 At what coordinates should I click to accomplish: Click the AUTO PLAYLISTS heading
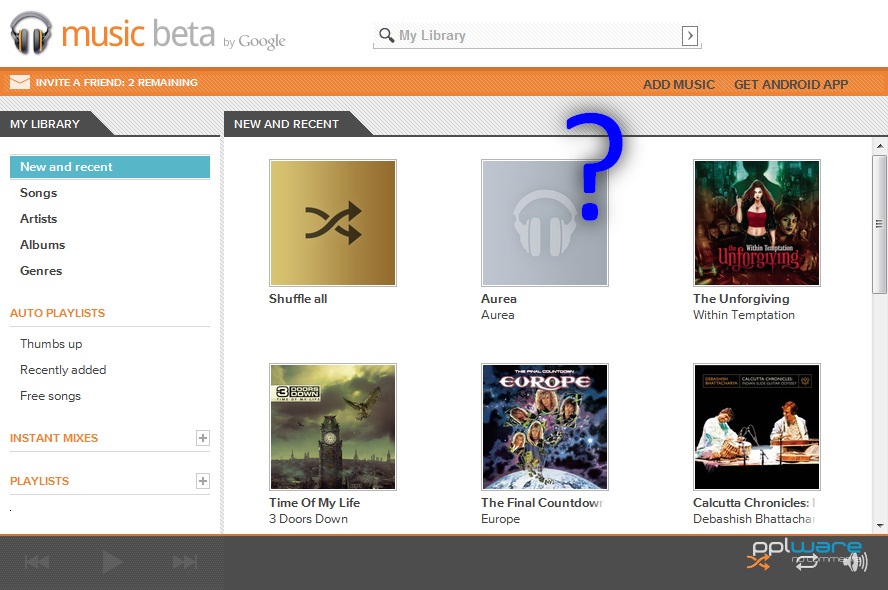click(57, 313)
